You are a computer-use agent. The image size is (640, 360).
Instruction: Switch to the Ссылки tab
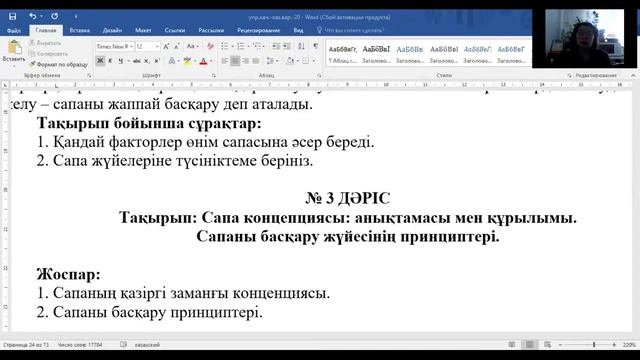pos(175,30)
